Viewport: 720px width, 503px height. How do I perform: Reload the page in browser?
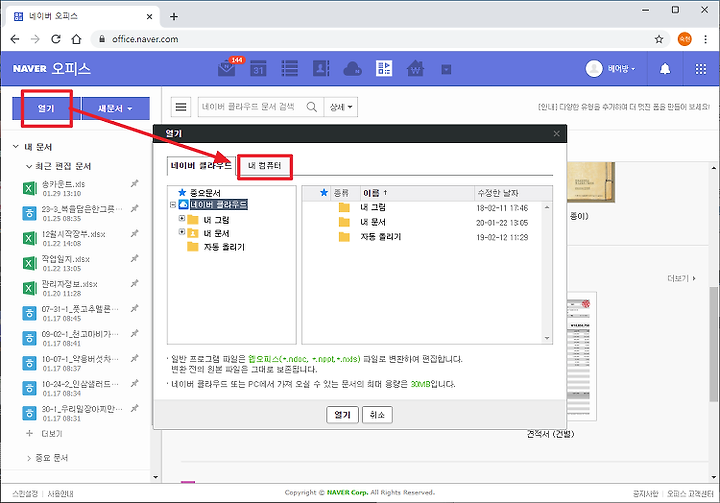pyautogui.click(x=56, y=39)
